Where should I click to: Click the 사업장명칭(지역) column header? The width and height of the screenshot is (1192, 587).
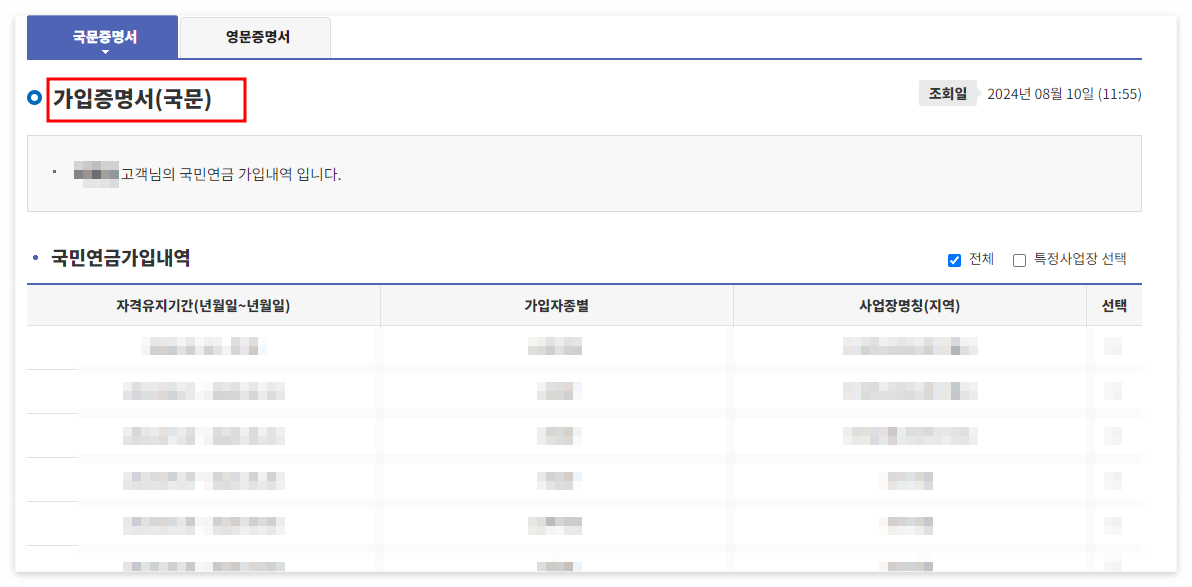tap(908, 305)
